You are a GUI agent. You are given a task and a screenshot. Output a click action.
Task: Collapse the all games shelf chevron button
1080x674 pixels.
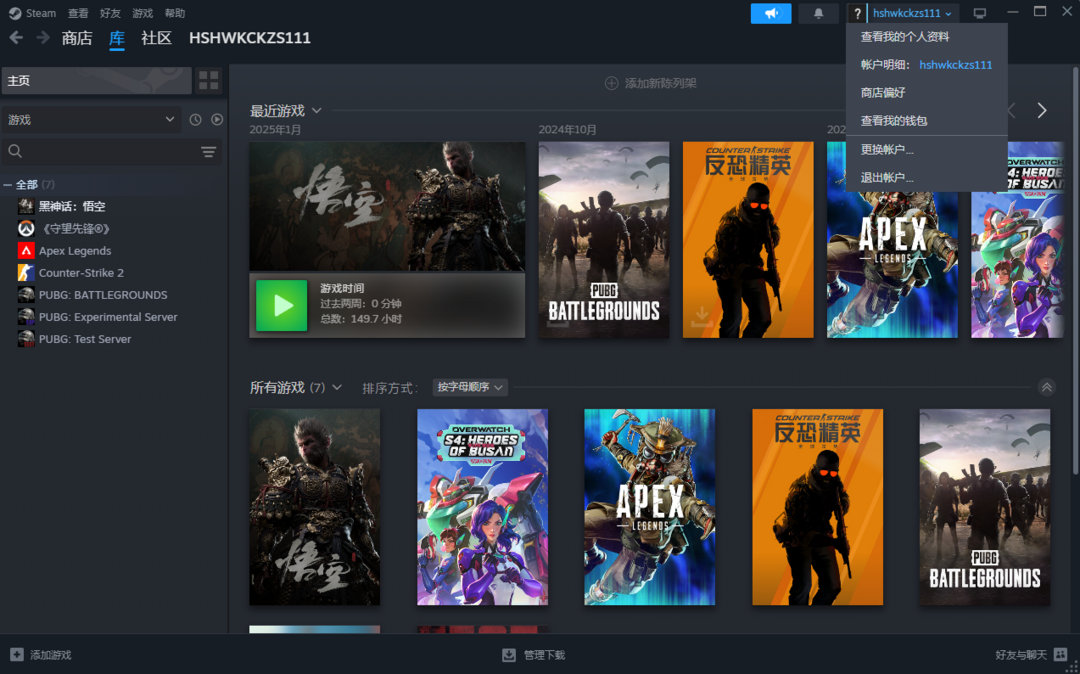click(1046, 387)
